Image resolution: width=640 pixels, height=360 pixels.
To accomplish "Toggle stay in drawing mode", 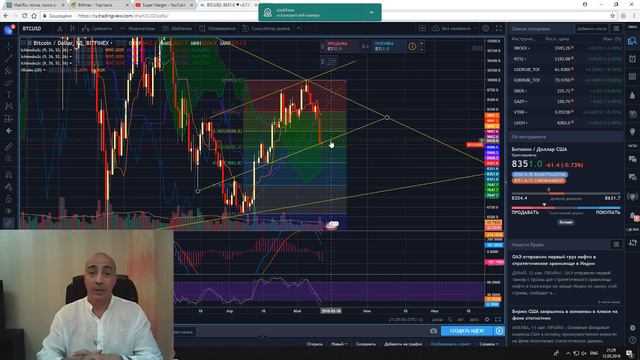I will pos(9,187).
